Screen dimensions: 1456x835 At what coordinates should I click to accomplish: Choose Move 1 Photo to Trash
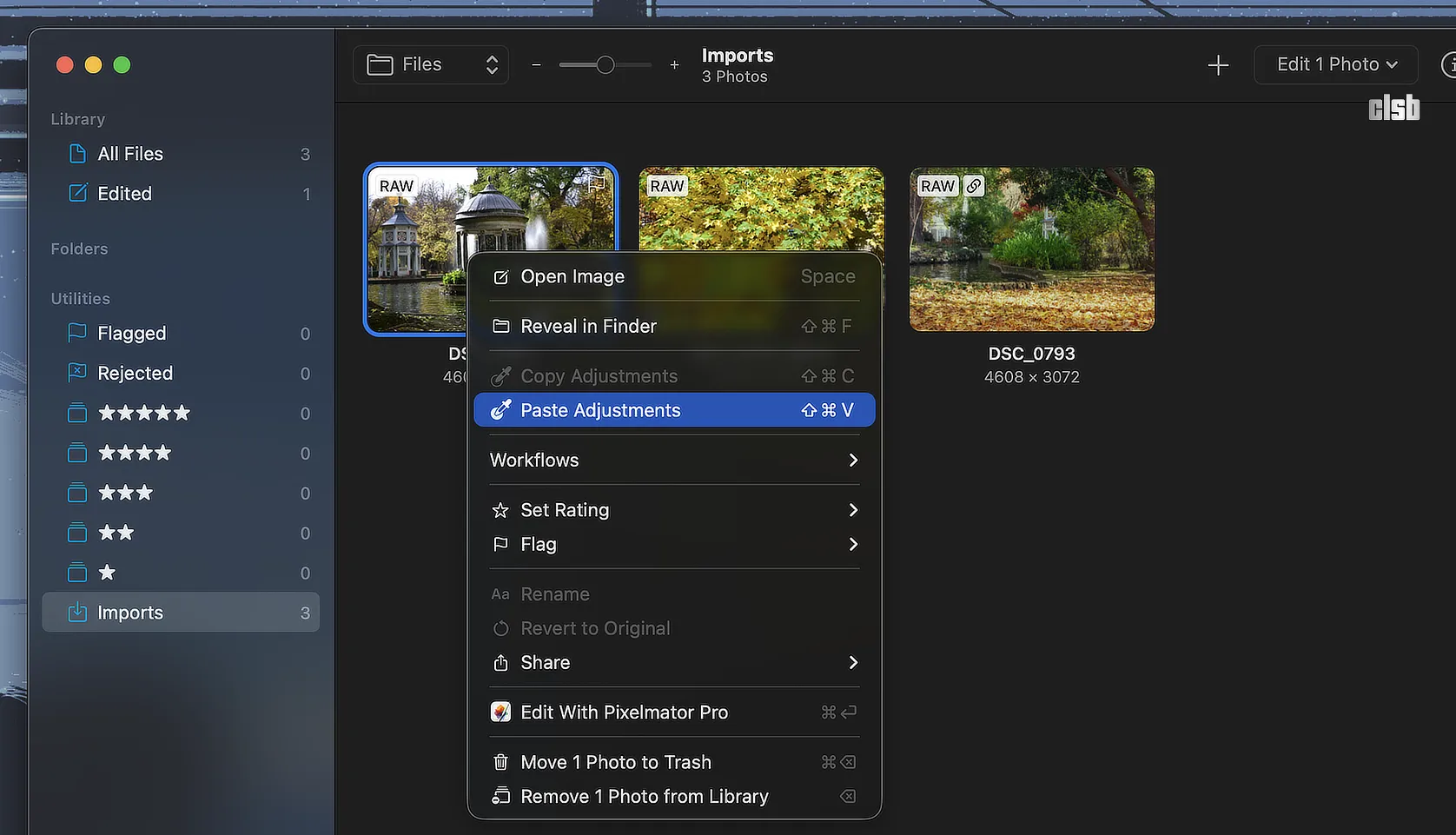tap(674, 762)
